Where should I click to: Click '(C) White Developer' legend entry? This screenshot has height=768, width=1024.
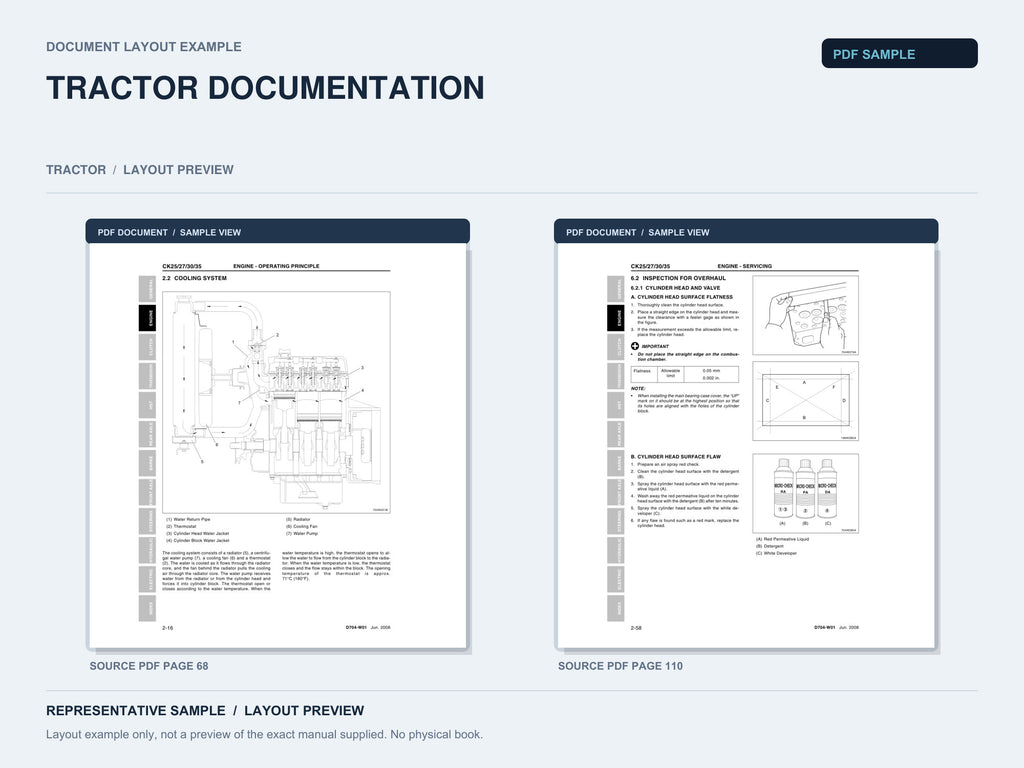(x=776, y=553)
